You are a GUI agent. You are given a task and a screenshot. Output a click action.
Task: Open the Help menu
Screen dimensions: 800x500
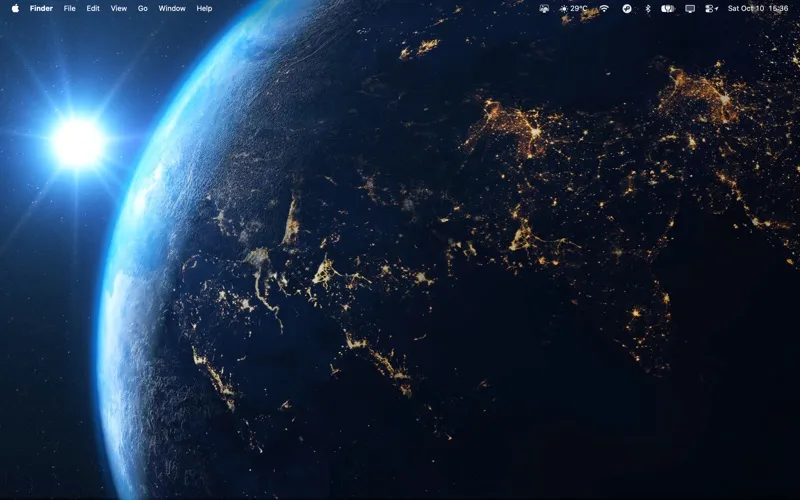(204, 8)
